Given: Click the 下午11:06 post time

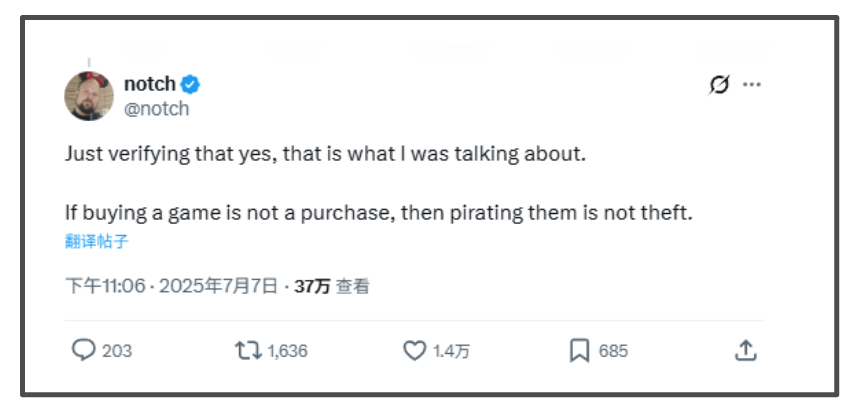Looking at the screenshot, I should [105, 287].
